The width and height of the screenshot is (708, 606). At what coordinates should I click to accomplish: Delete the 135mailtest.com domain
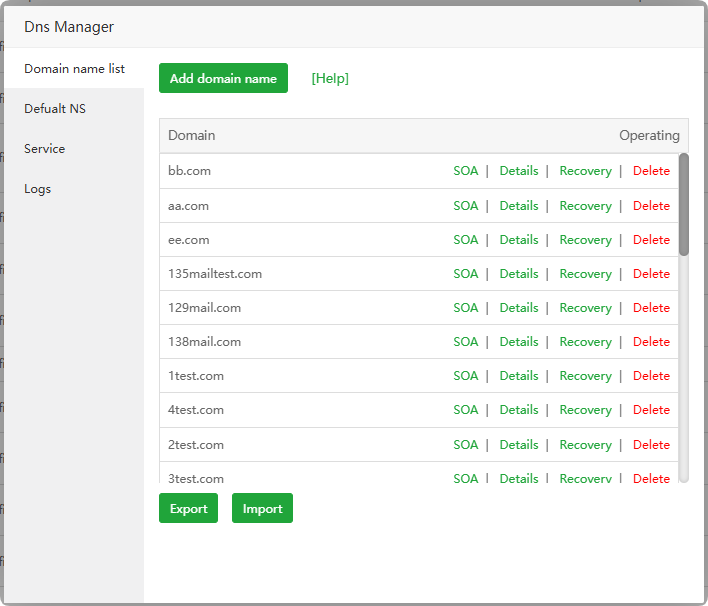[651, 274]
